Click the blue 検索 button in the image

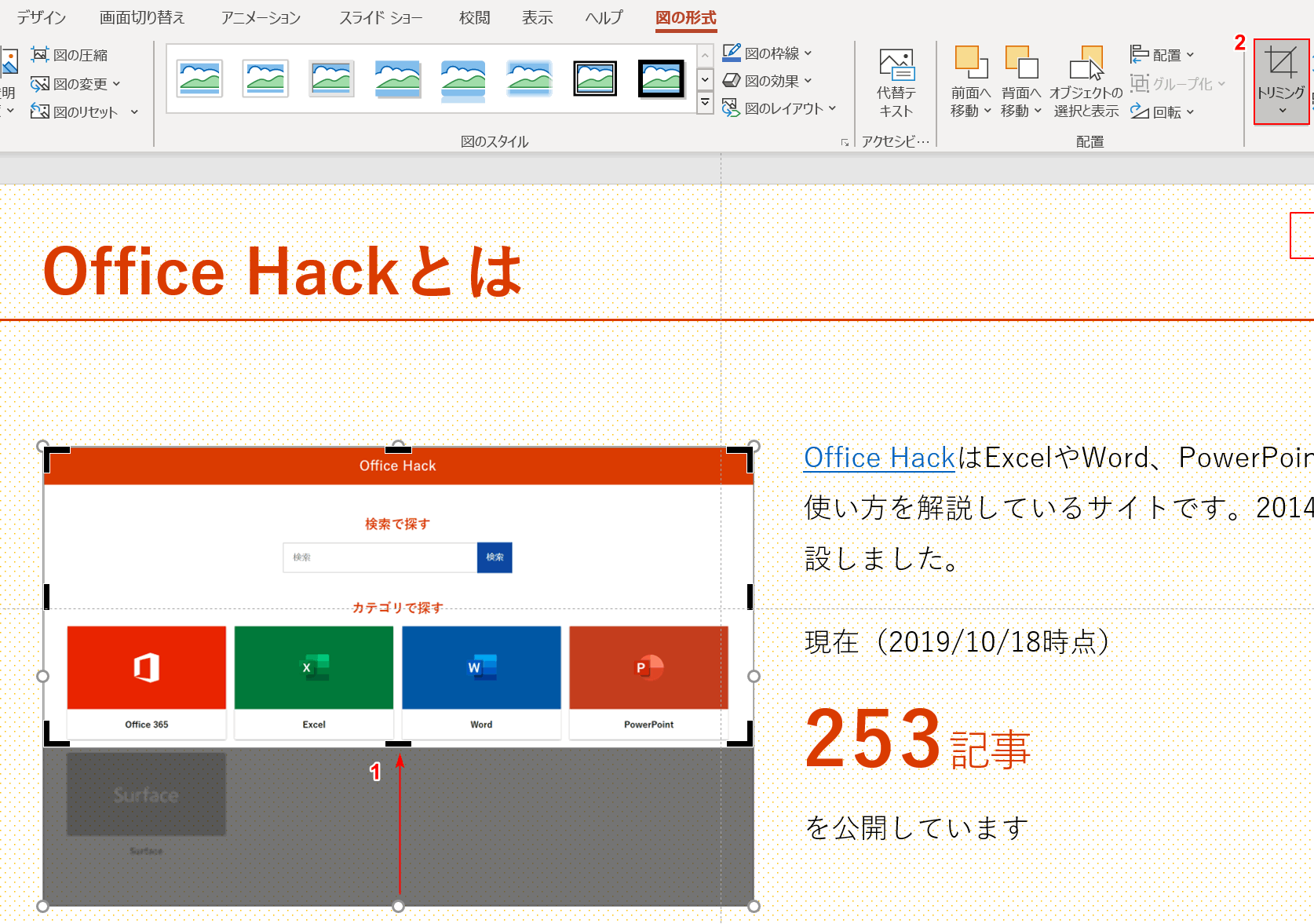click(x=495, y=557)
